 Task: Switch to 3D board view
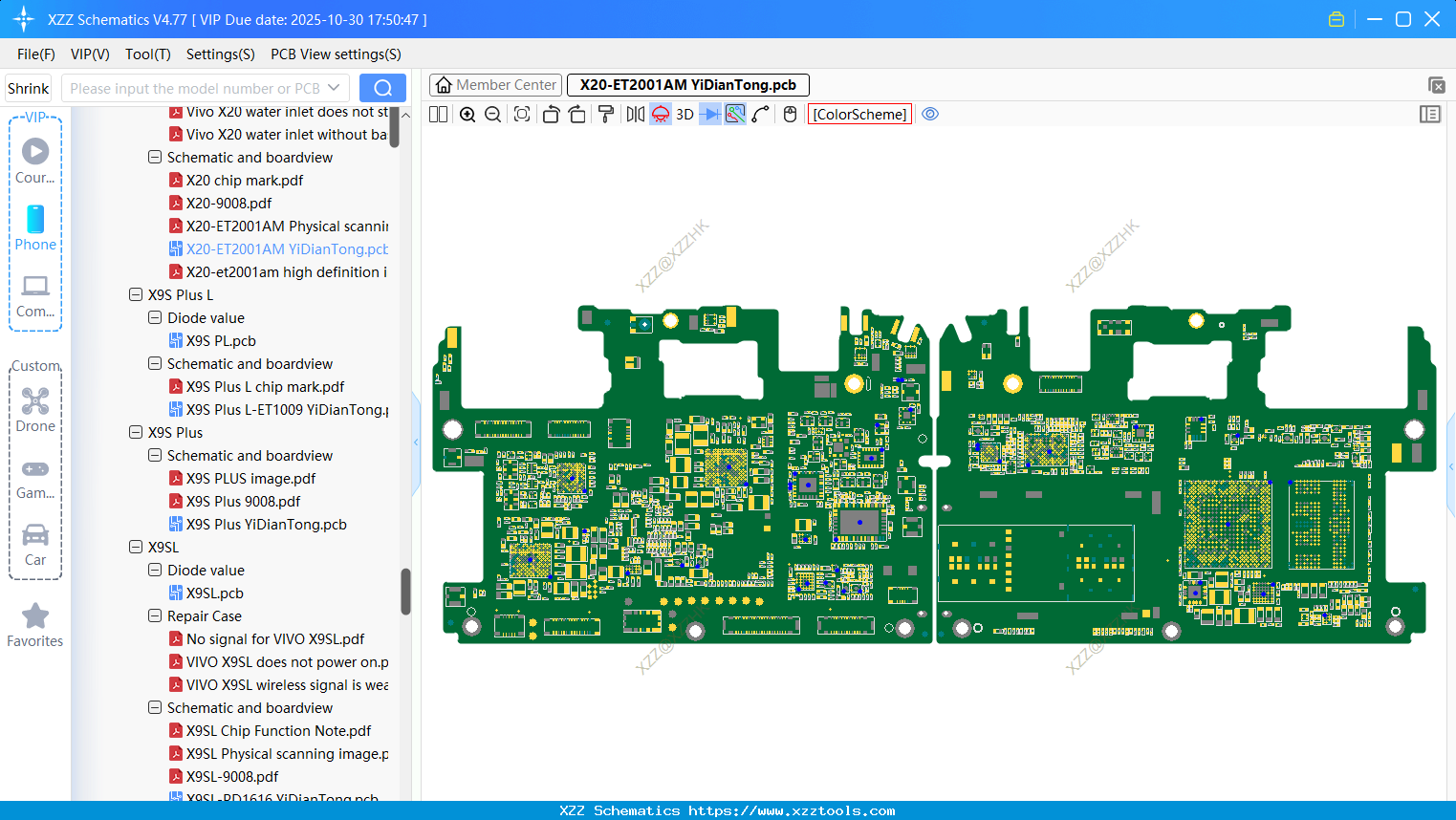click(x=685, y=115)
